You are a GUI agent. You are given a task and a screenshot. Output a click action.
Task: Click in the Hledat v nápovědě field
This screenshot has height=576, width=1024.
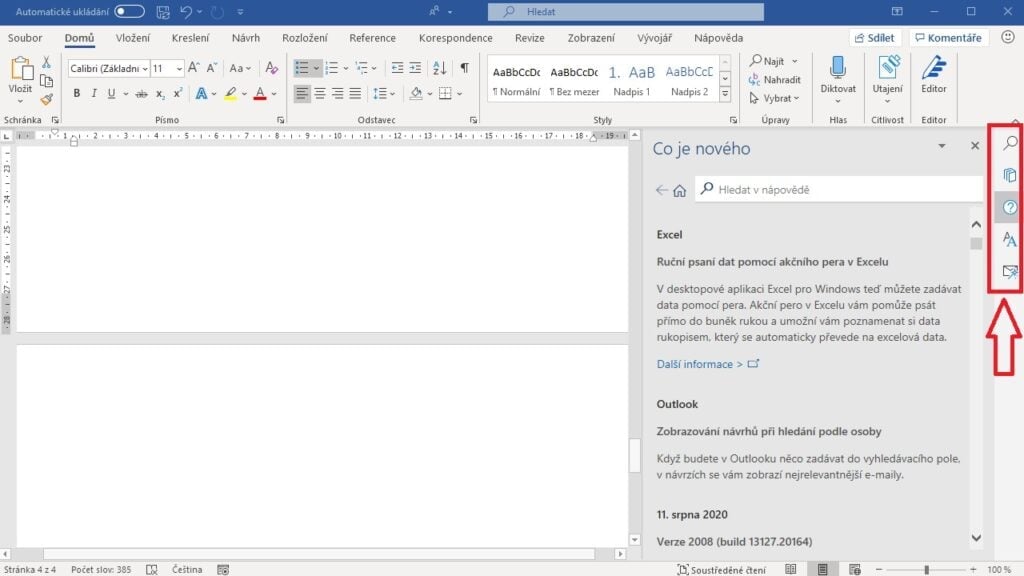[839, 189]
